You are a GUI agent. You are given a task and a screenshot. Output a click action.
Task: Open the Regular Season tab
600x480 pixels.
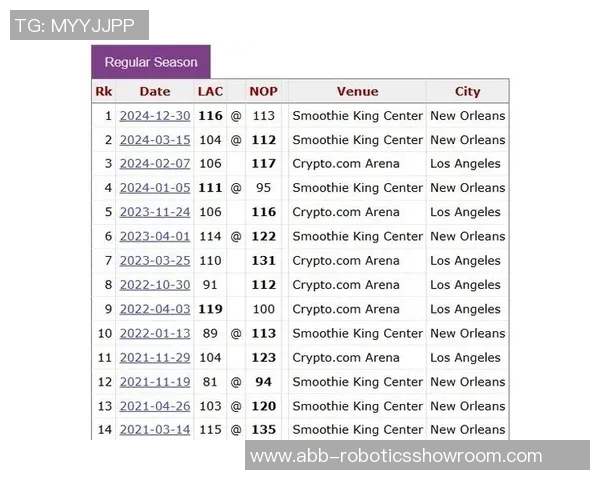(151, 62)
